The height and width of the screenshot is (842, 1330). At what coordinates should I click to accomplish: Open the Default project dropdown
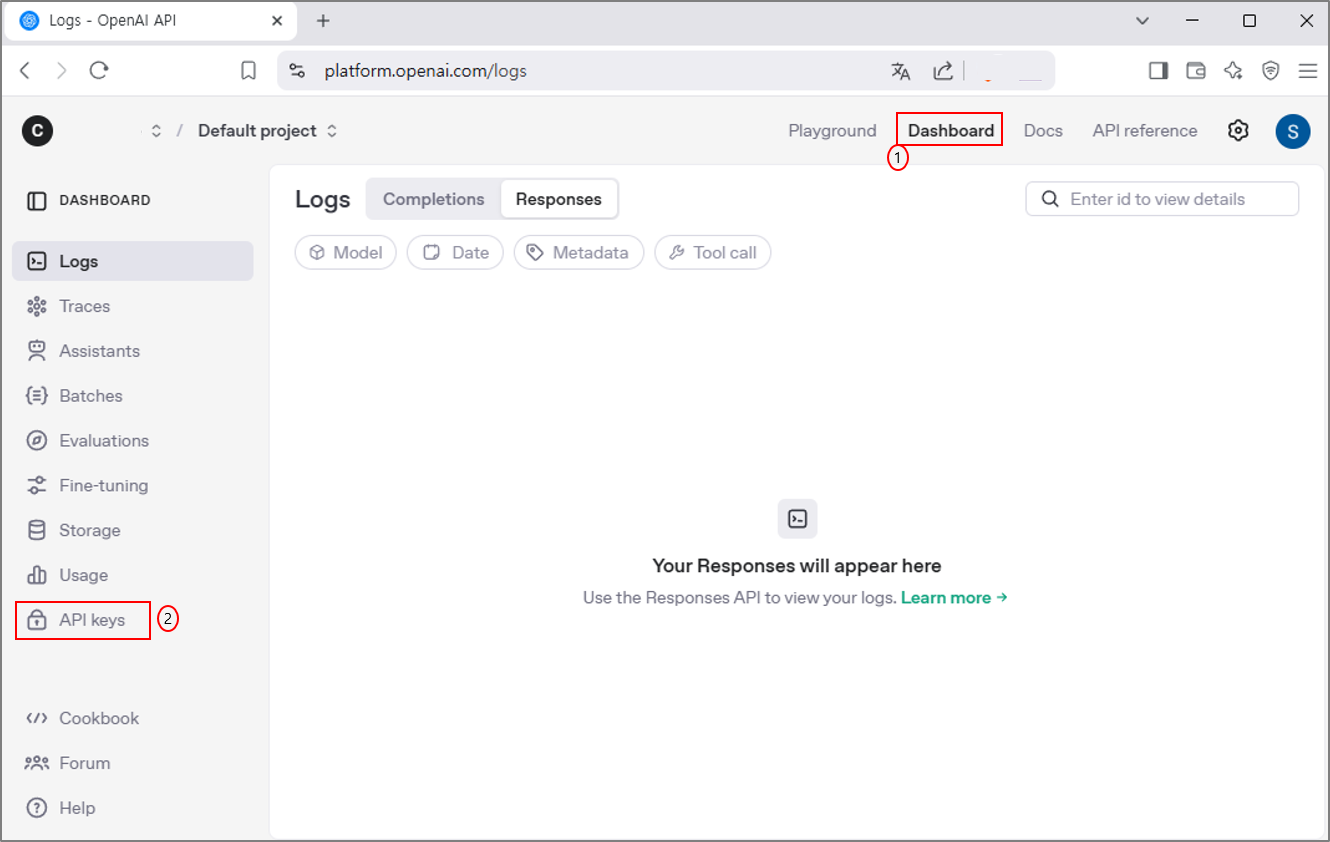tap(267, 131)
